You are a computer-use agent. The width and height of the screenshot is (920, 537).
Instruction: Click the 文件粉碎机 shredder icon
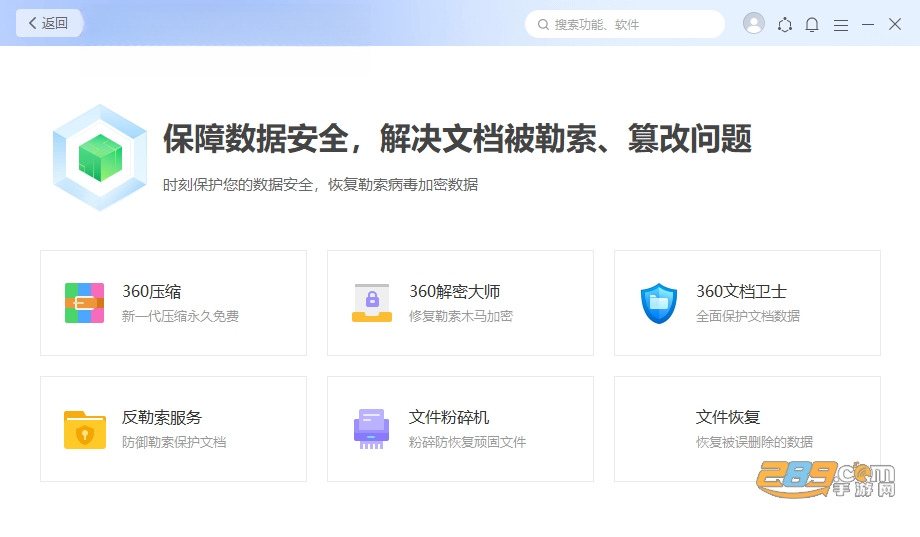tap(371, 429)
